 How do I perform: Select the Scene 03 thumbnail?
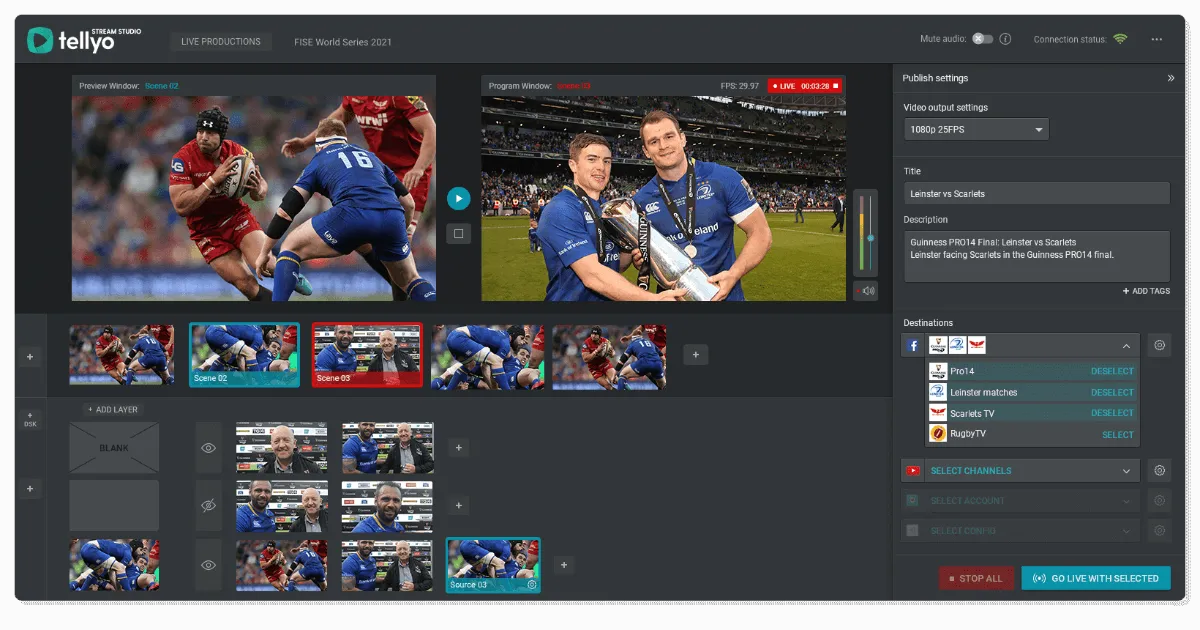(x=364, y=354)
